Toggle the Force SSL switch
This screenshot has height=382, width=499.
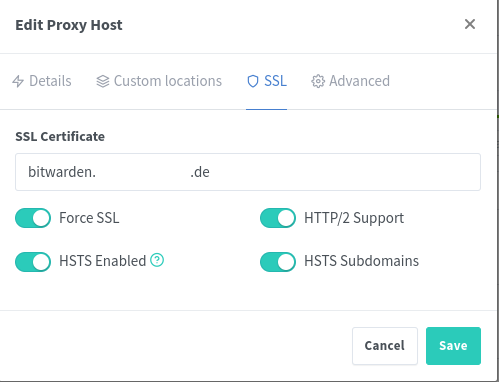tap(33, 218)
